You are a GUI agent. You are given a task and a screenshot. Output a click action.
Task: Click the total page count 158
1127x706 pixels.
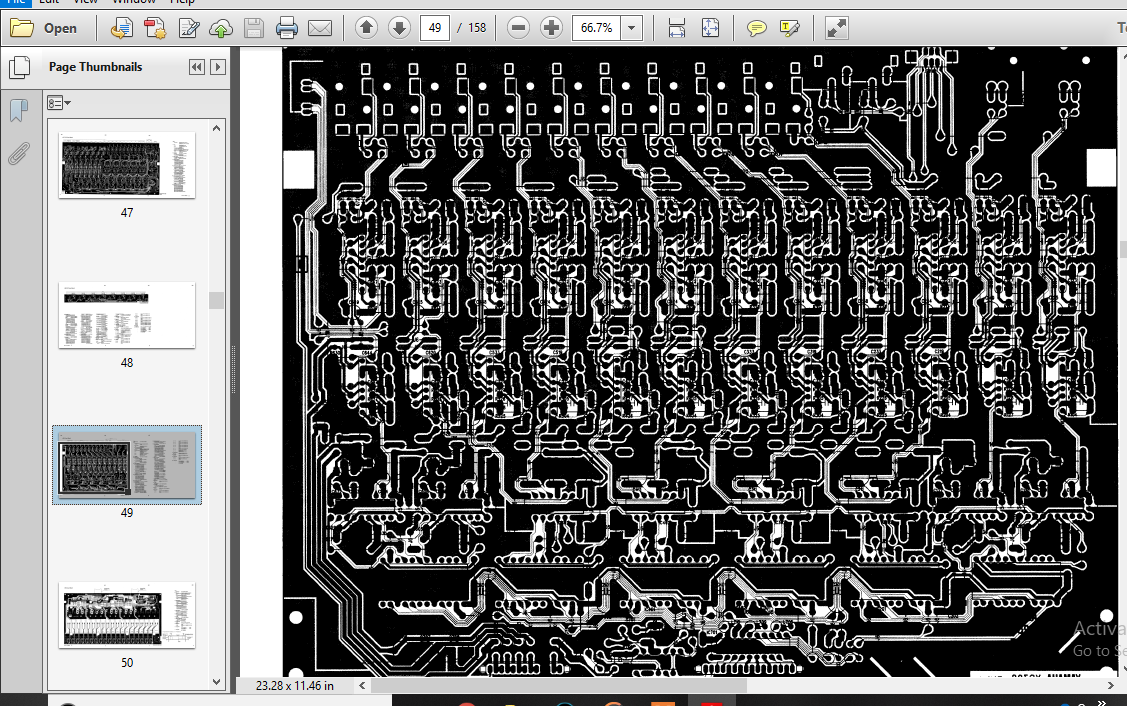477,28
